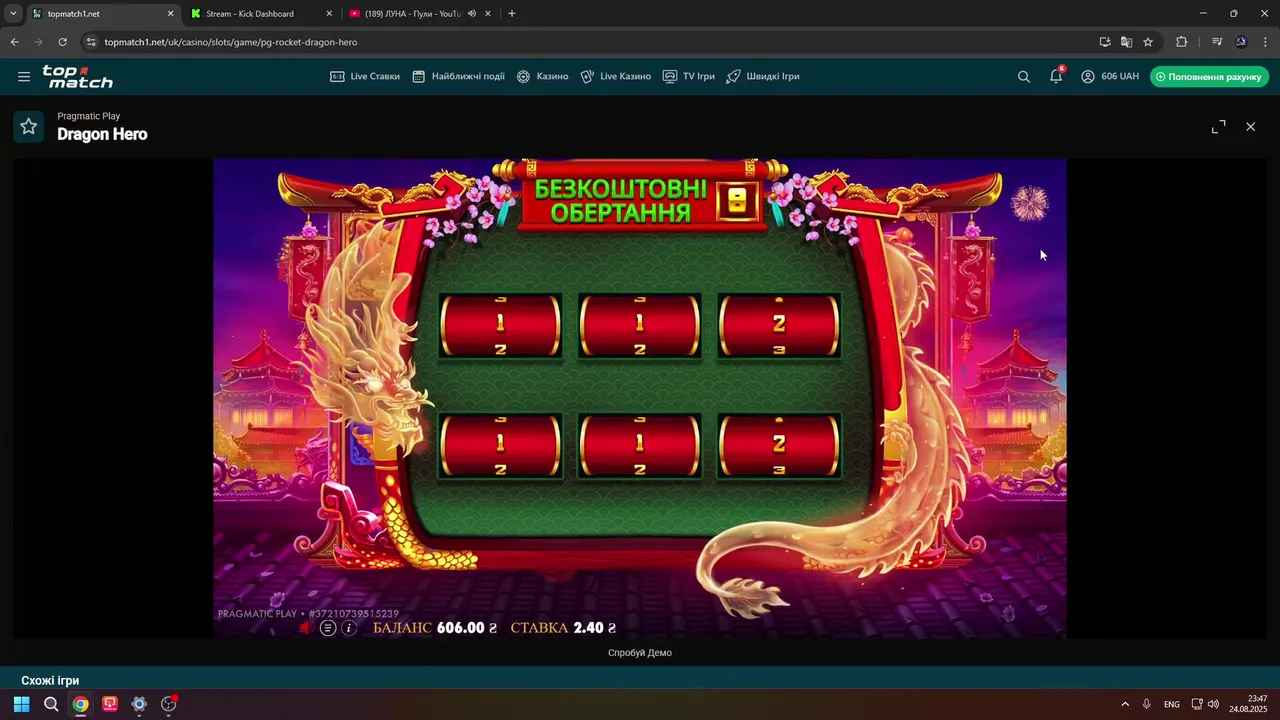Open TV Ігри section
This screenshot has height=720, width=1280.
[688, 76]
